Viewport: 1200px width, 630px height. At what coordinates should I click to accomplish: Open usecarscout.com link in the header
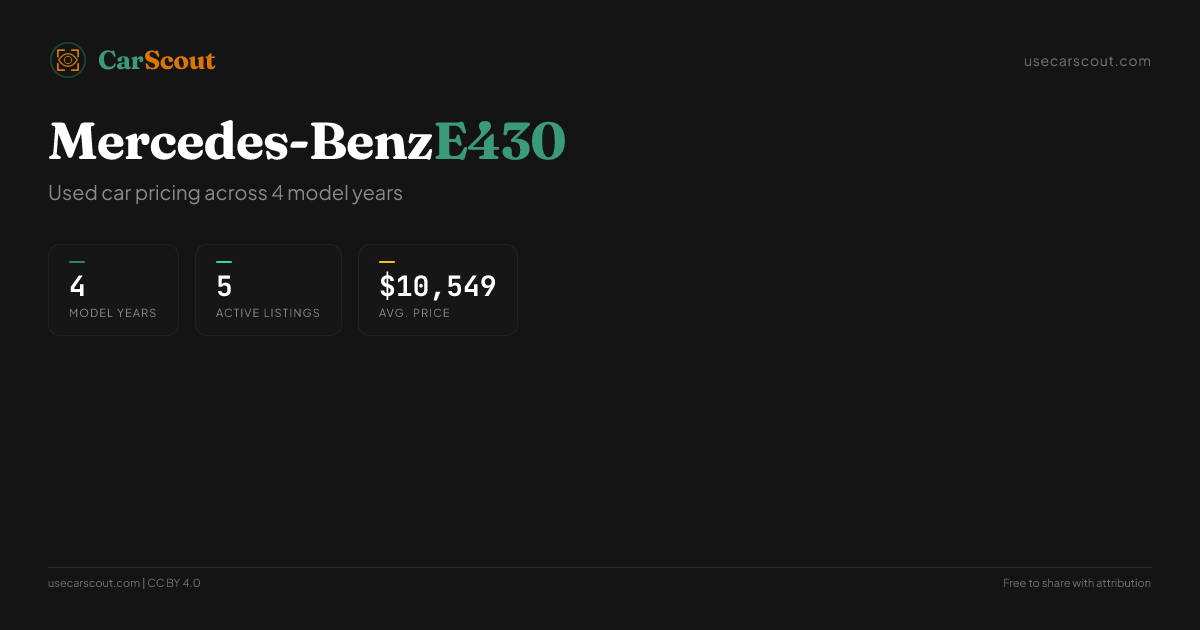tap(1087, 61)
